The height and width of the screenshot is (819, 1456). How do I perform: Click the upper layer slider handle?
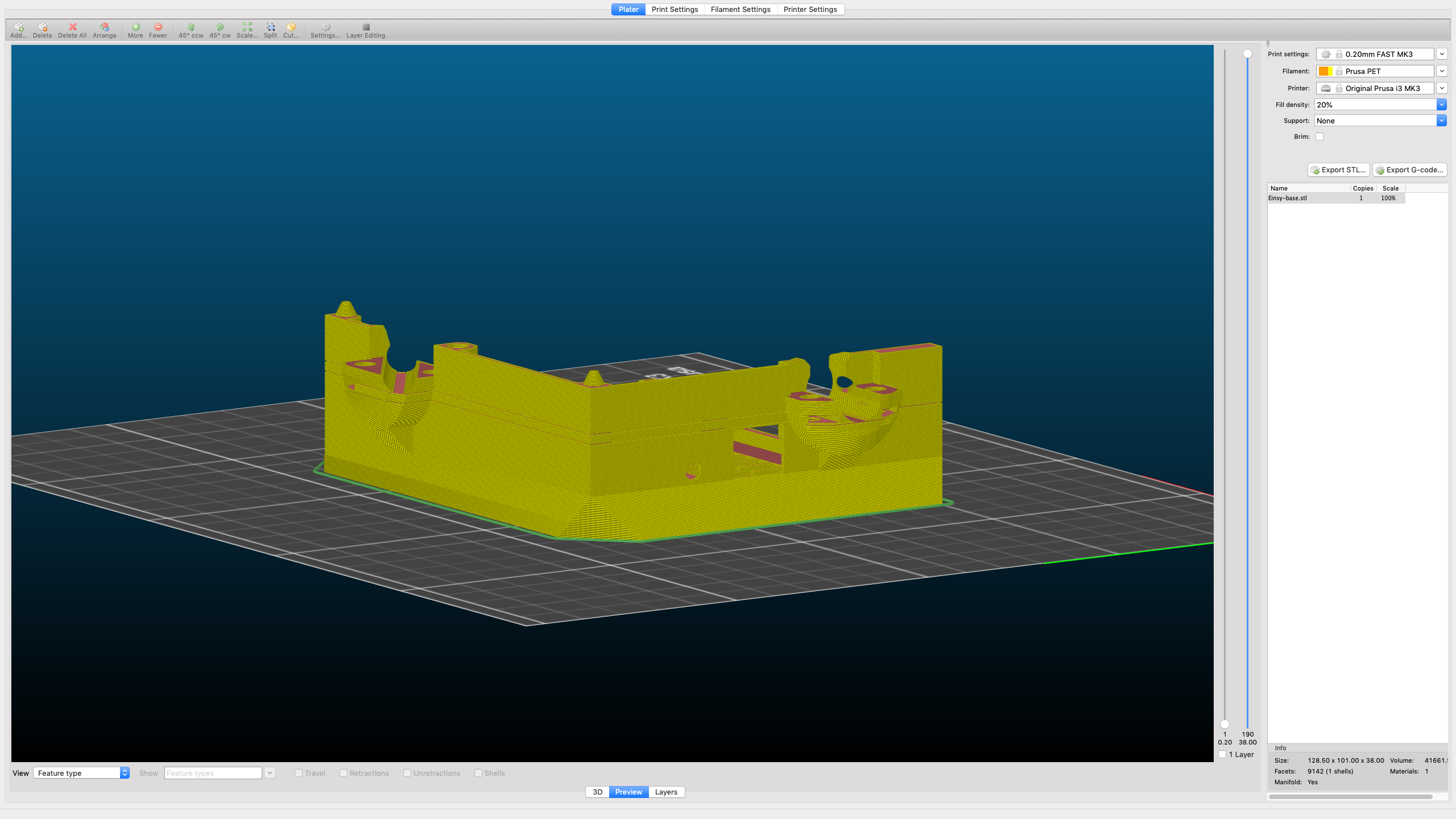(1247, 54)
